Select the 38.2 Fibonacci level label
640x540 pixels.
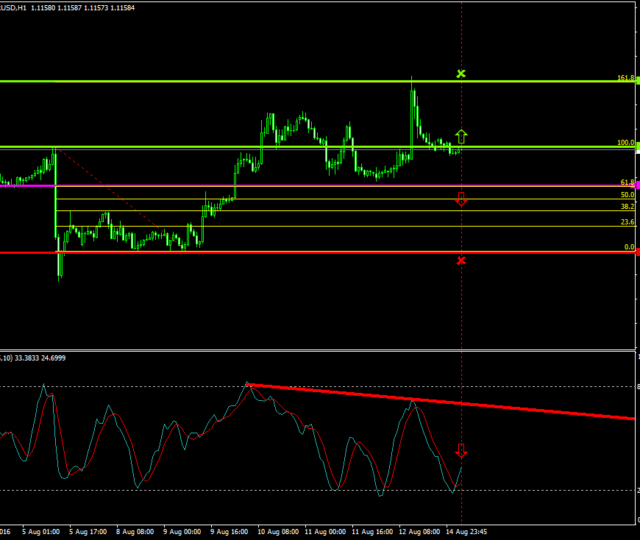pyautogui.click(x=627, y=206)
